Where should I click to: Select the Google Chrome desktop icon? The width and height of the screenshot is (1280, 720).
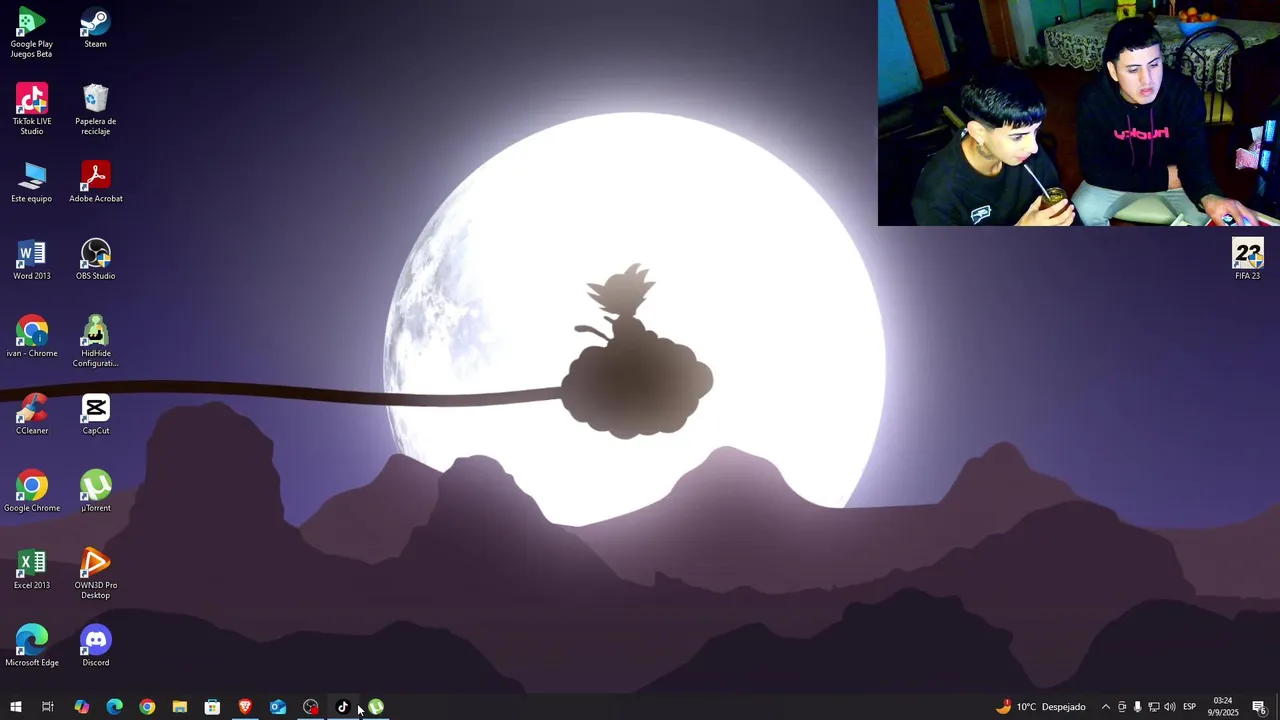point(32,491)
